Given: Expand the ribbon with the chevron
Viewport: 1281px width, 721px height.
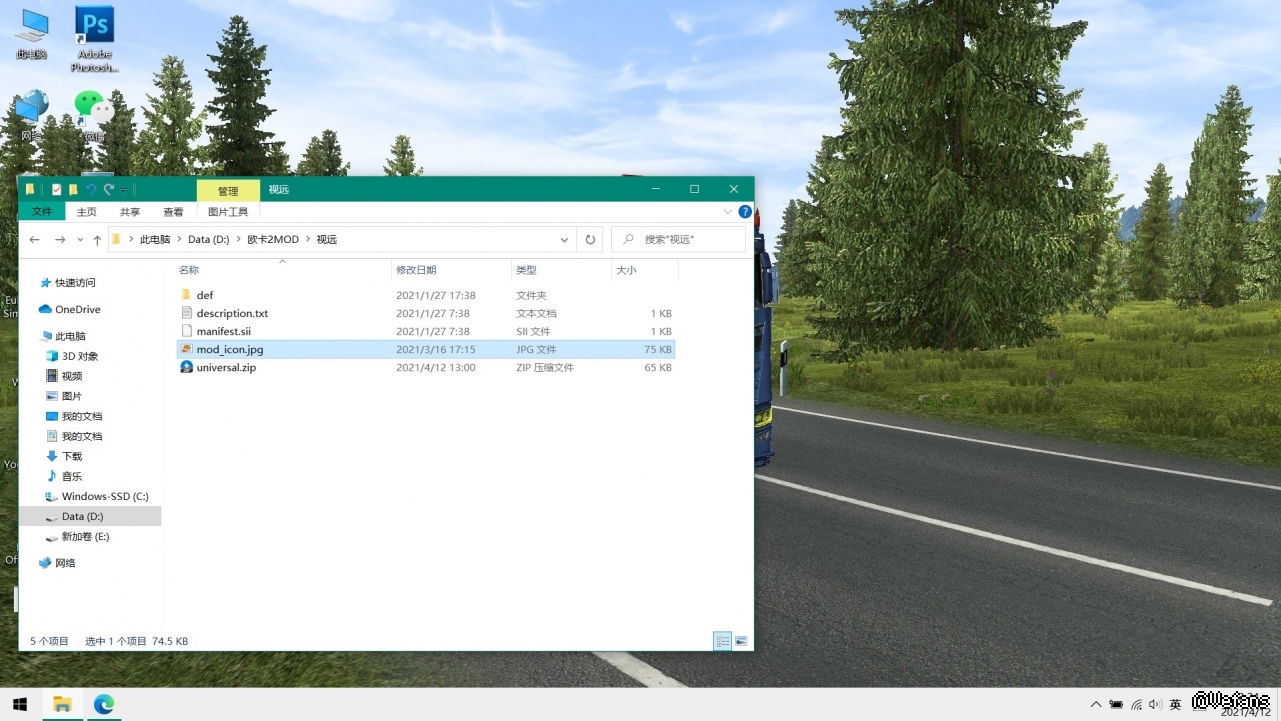Looking at the screenshot, I should 727,212.
